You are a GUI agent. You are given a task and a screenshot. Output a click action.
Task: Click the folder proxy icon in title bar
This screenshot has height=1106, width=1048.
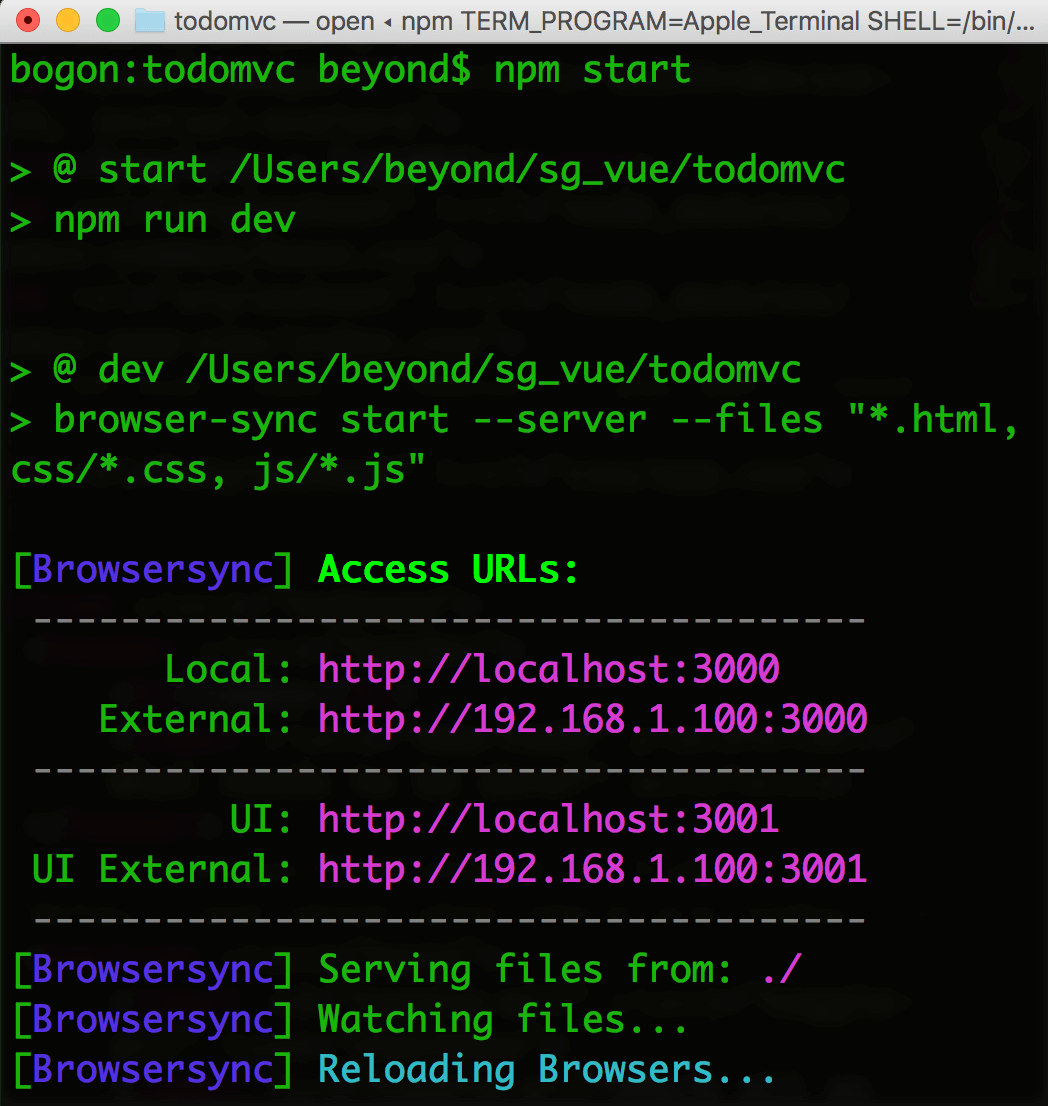tap(150, 20)
